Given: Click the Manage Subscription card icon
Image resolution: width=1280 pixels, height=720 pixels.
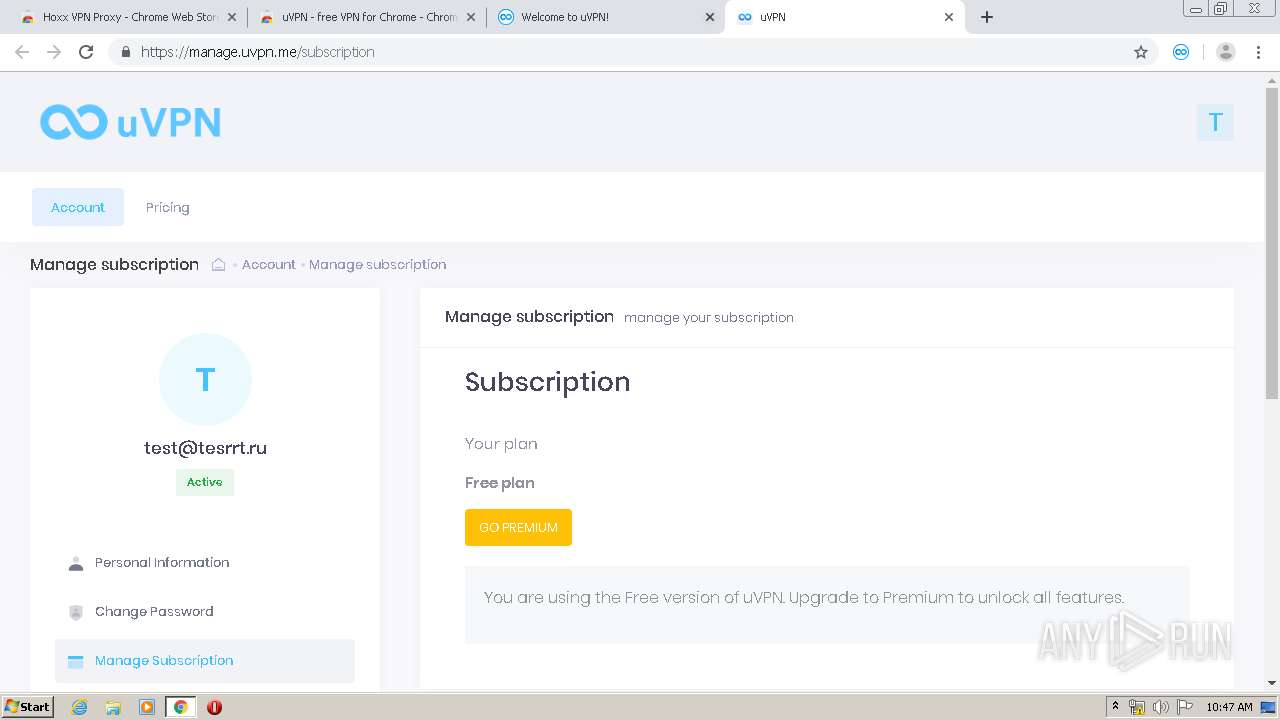Looking at the screenshot, I should coord(76,661).
